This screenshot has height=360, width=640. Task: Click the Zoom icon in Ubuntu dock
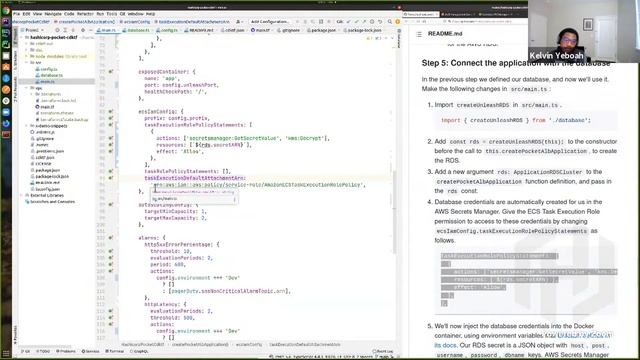coord(6,112)
